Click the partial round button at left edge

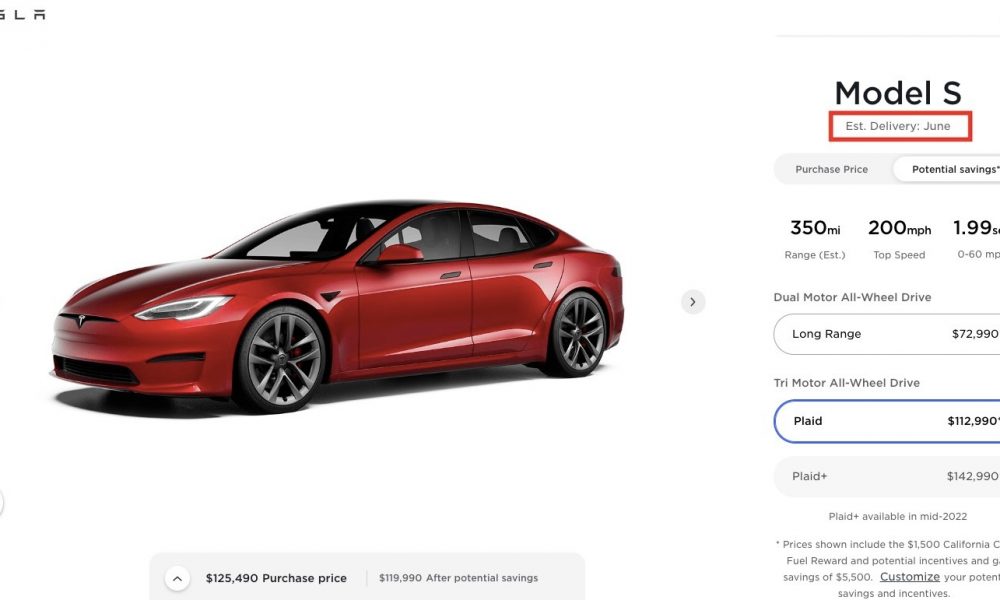pyautogui.click(x=1, y=502)
